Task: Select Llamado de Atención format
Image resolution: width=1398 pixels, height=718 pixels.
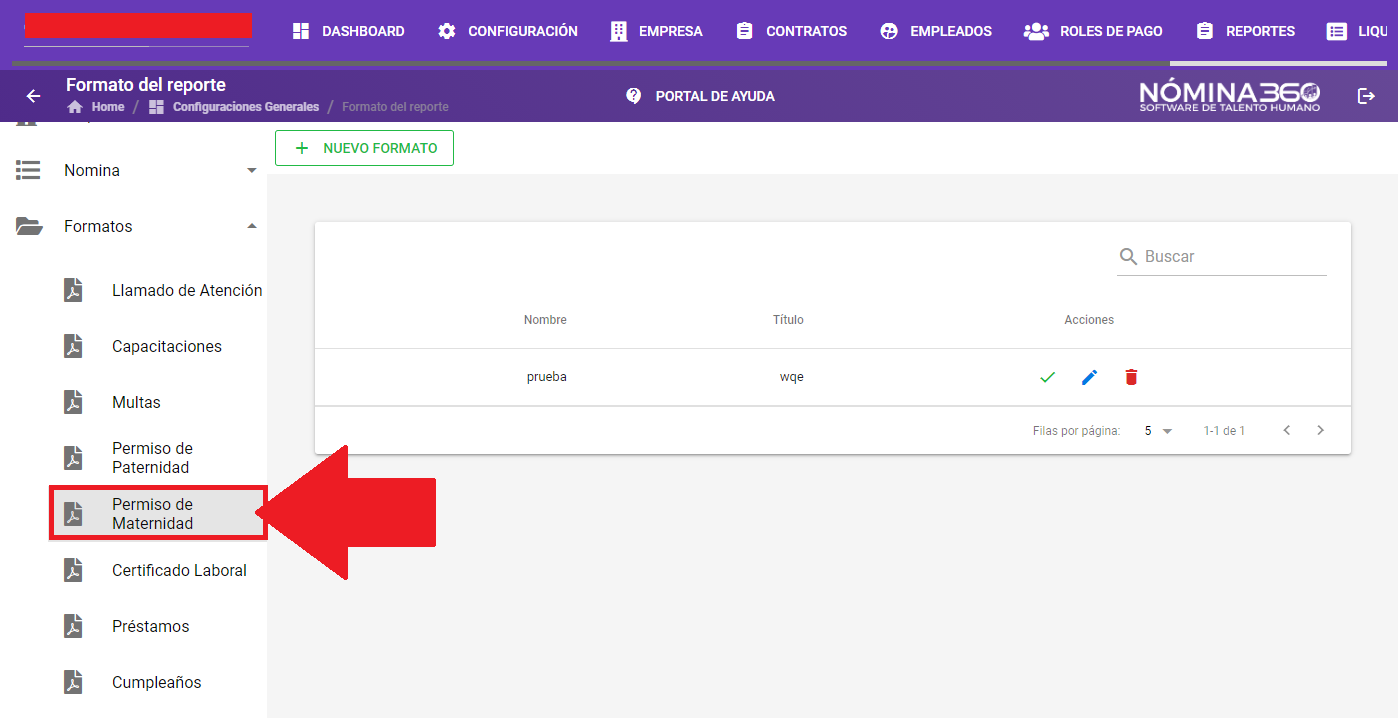Action: 164,290
